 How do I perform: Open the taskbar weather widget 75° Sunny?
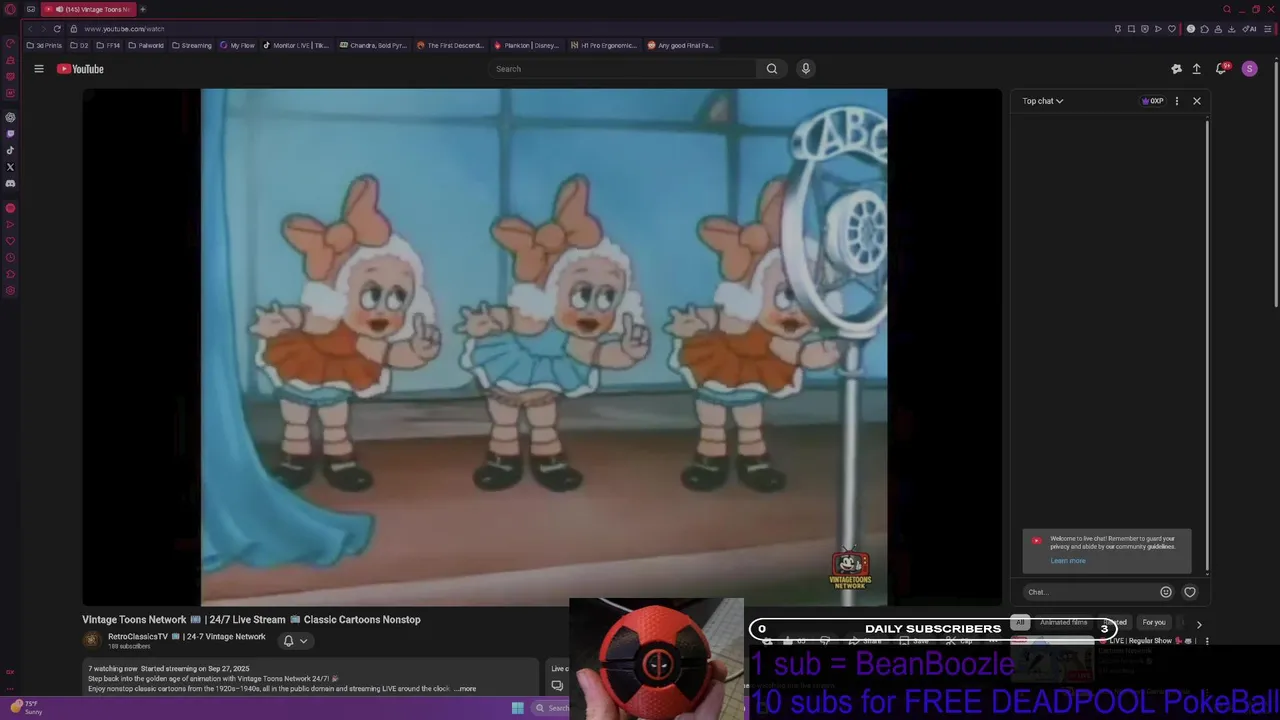[x=26, y=708]
